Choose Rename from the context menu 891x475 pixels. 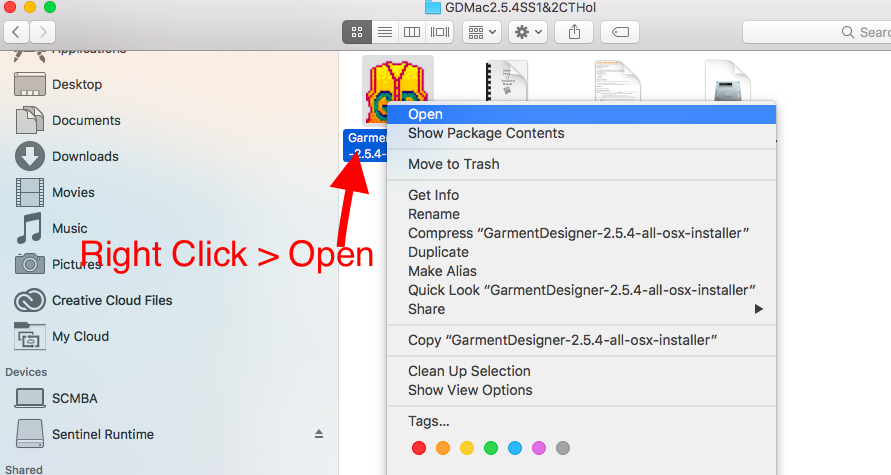pyautogui.click(x=581, y=214)
